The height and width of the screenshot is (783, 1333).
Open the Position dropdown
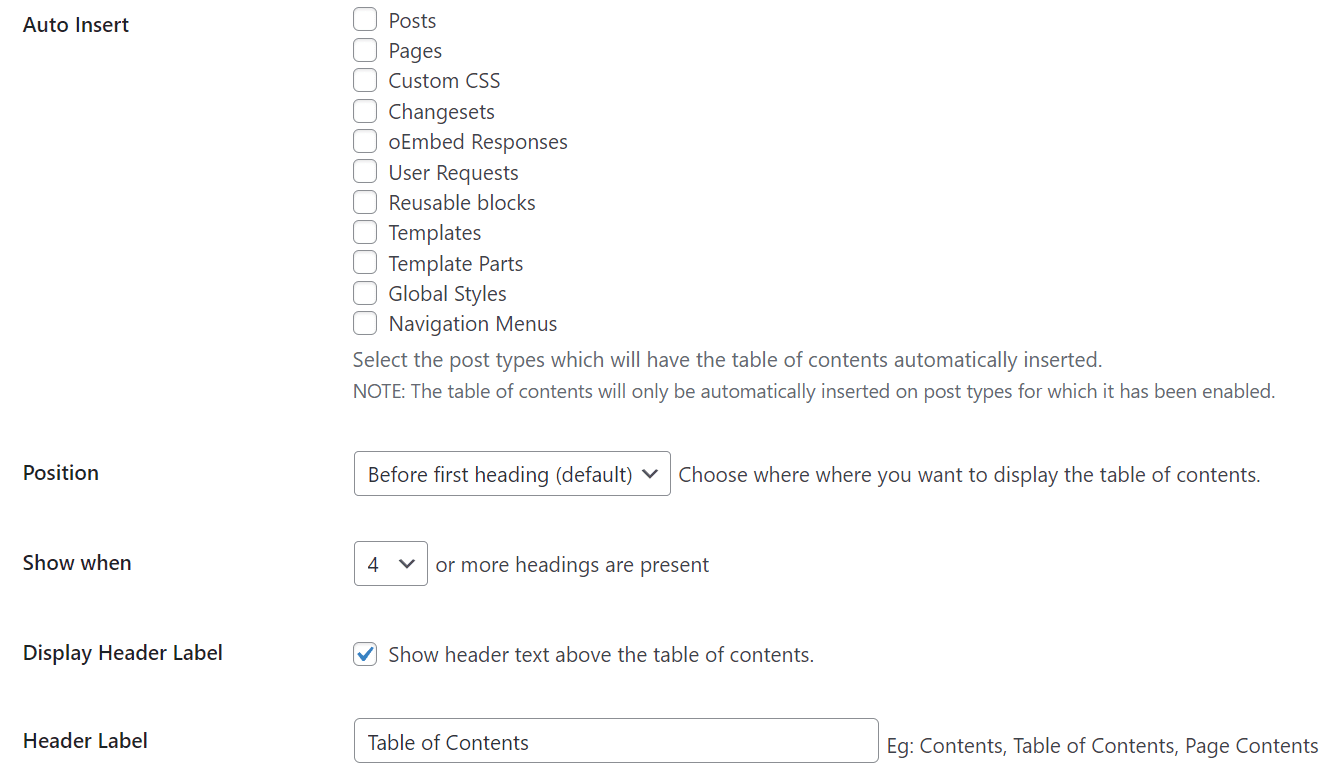(511, 474)
